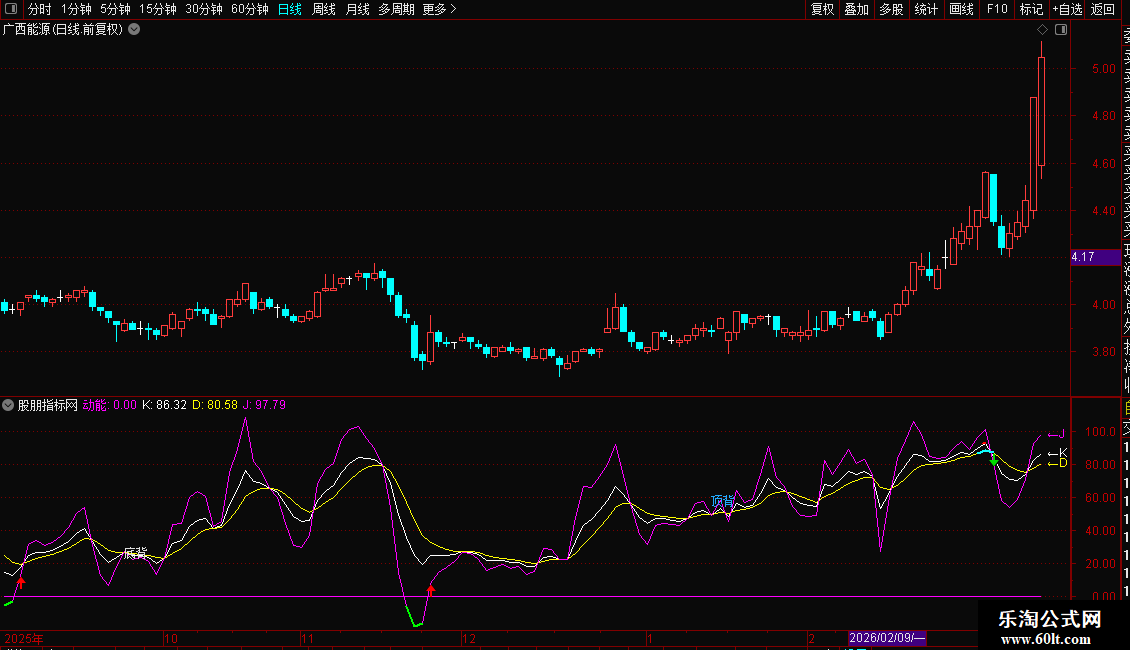Click the 返回 back button

(1103, 9)
